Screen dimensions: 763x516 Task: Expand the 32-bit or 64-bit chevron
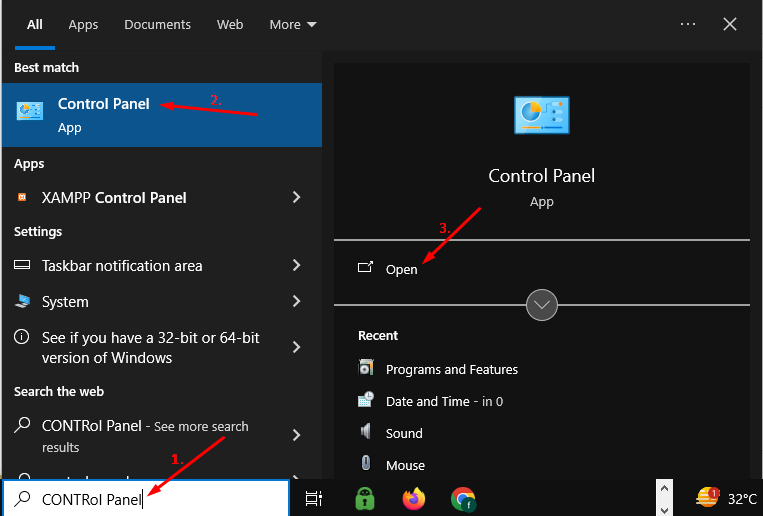(x=296, y=347)
